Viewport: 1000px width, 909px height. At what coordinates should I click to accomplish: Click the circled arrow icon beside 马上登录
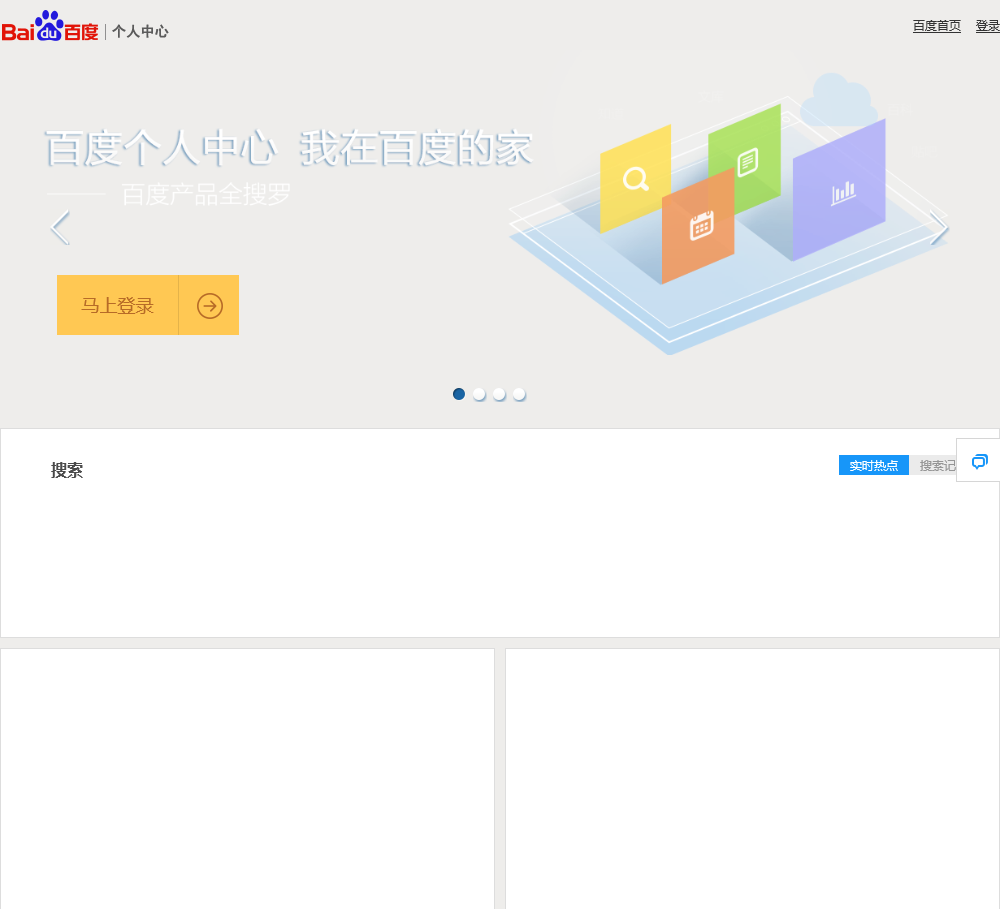(210, 306)
